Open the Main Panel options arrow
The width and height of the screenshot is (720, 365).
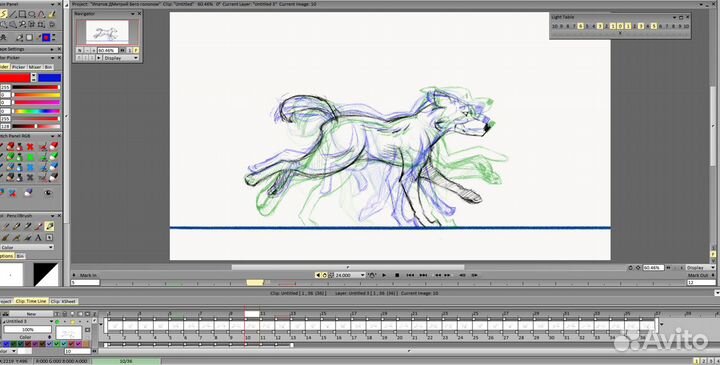[52, 4]
